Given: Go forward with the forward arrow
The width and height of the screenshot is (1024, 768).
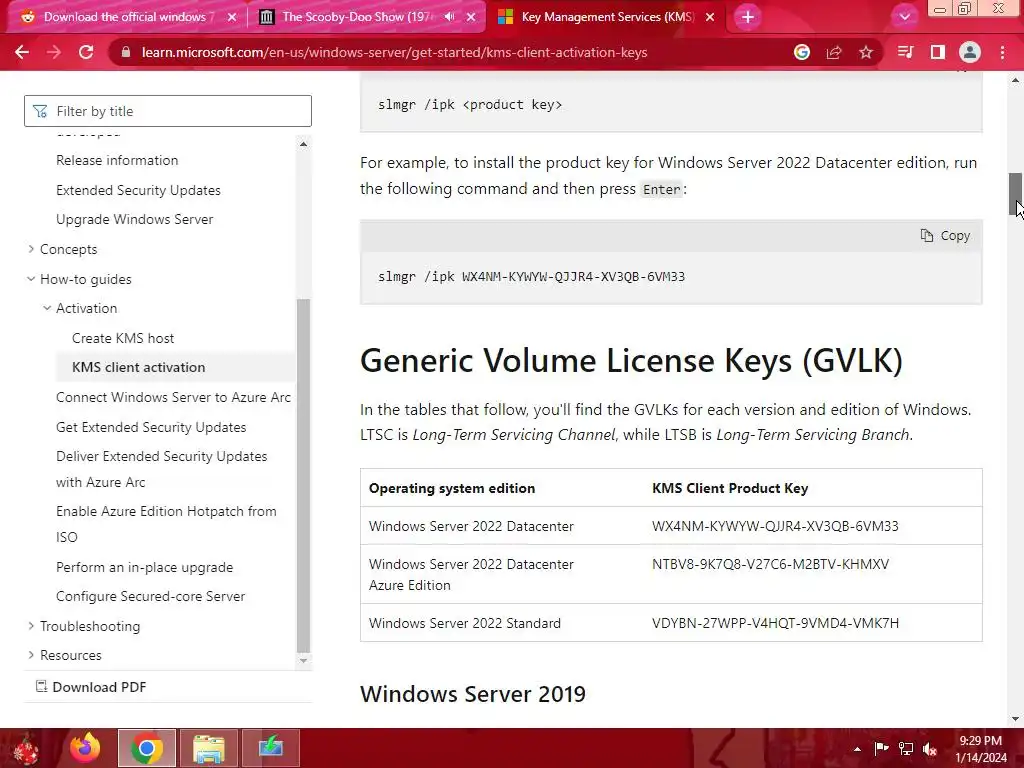Looking at the screenshot, I should pyautogui.click(x=54, y=52).
